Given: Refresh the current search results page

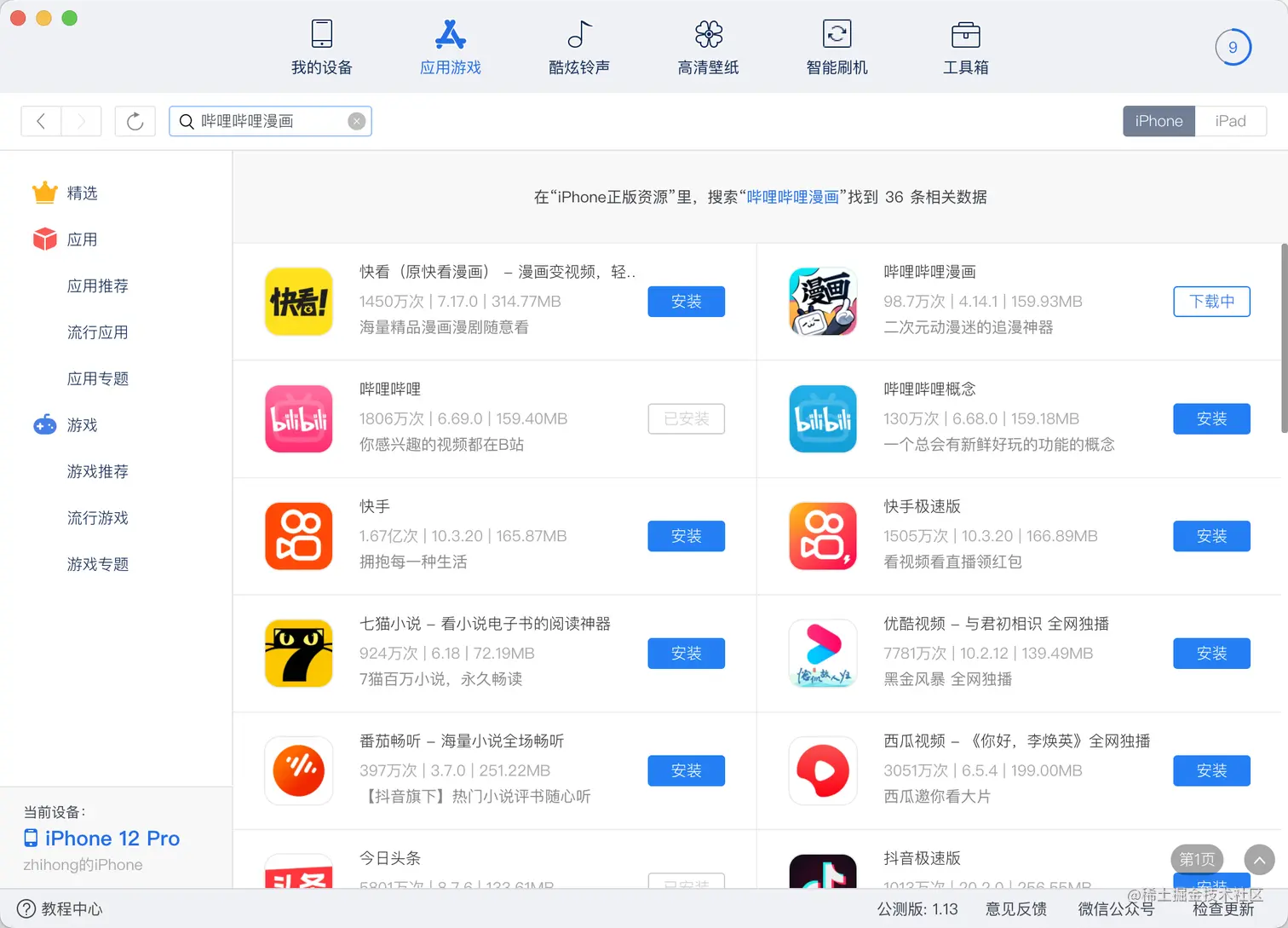Looking at the screenshot, I should (135, 121).
